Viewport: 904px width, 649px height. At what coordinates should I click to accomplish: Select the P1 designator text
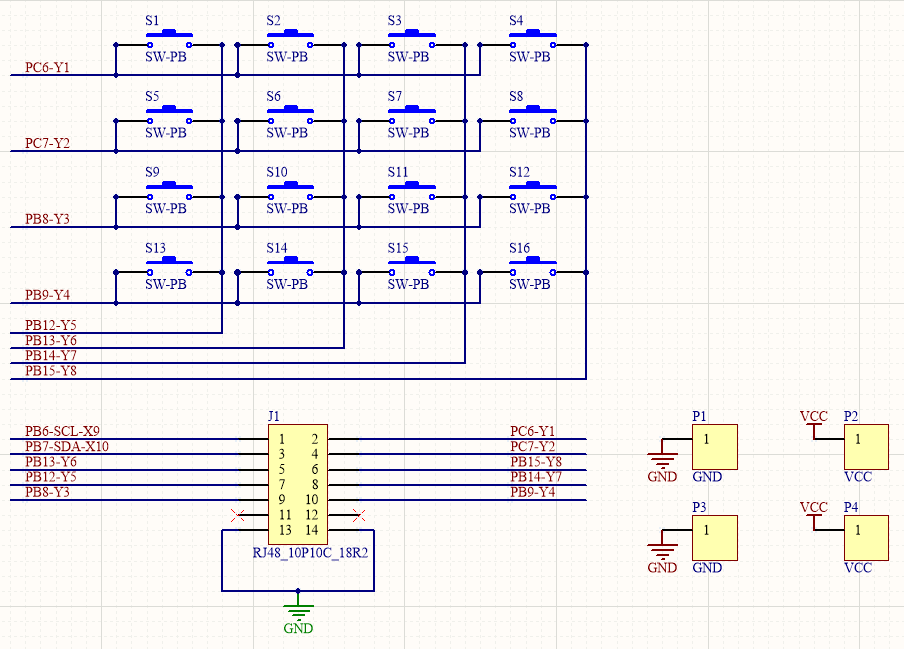699,416
